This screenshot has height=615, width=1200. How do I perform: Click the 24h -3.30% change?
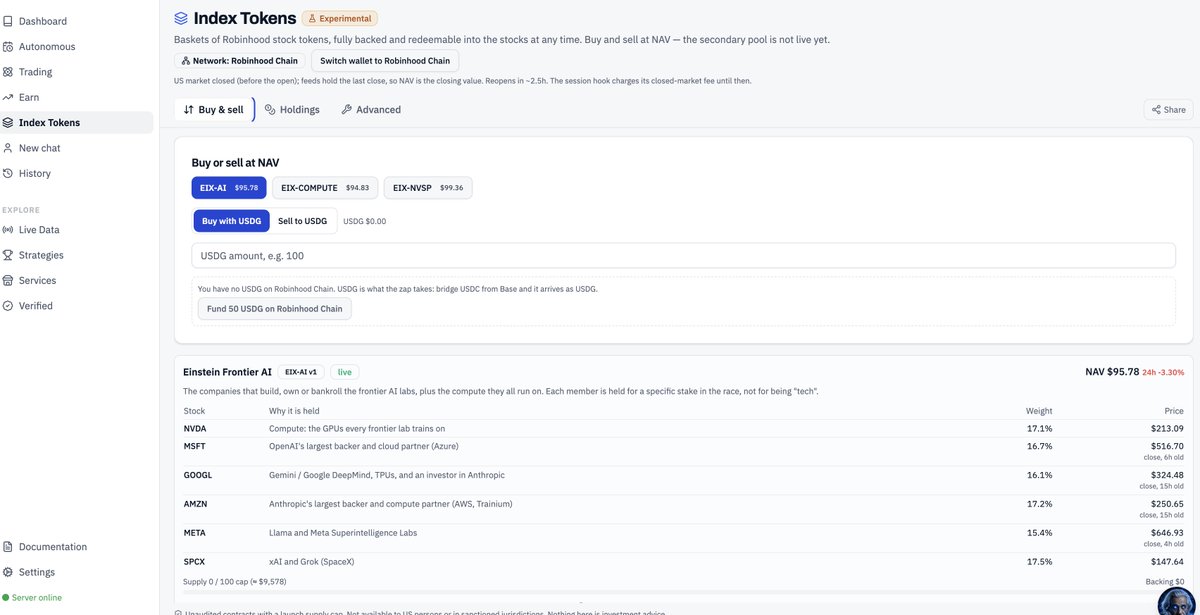click(x=1164, y=372)
